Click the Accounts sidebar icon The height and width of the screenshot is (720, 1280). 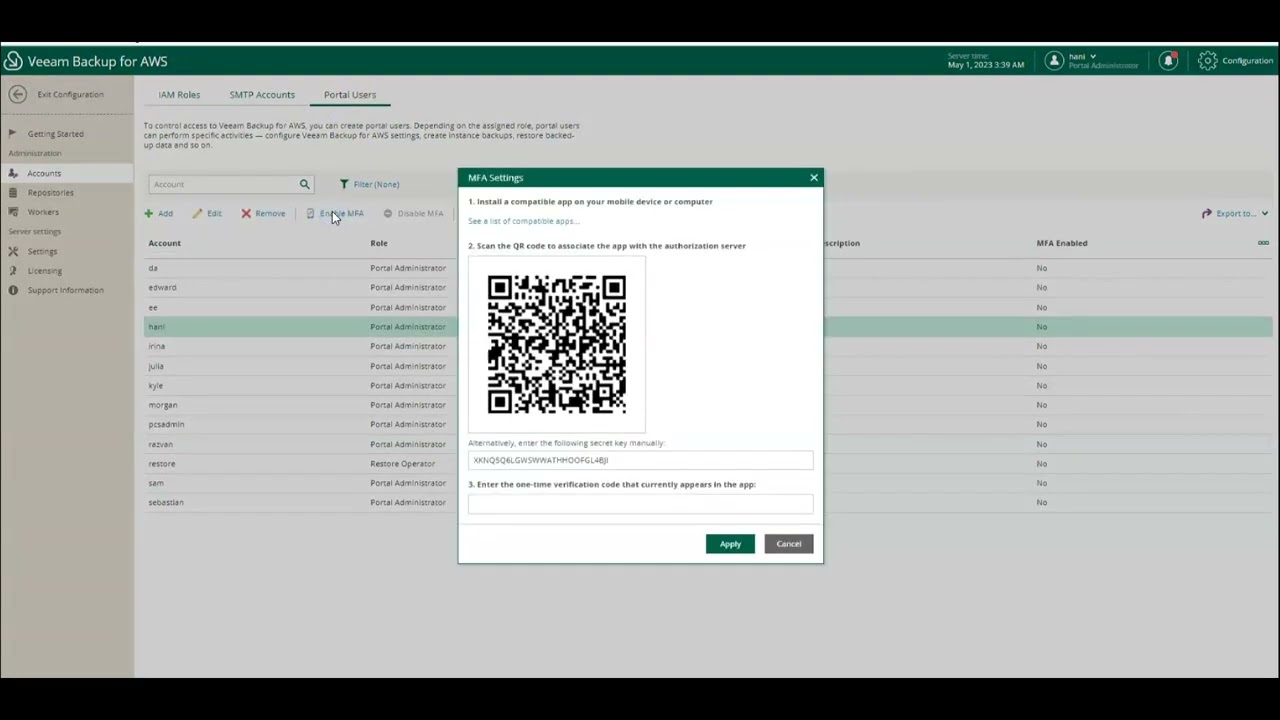click(13, 173)
